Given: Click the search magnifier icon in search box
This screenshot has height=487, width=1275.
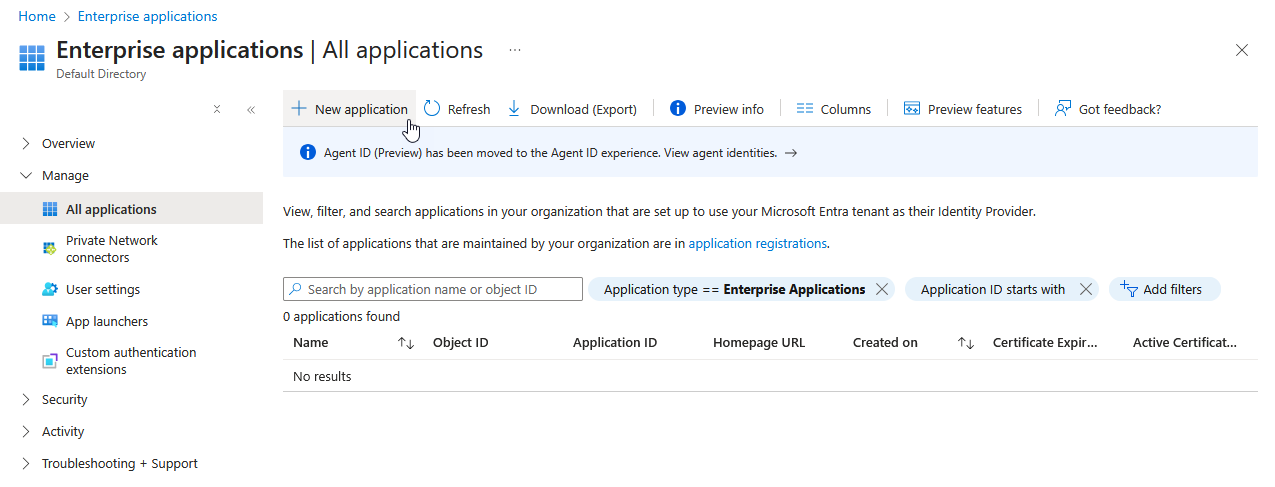Looking at the screenshot, I should point(296,289).
